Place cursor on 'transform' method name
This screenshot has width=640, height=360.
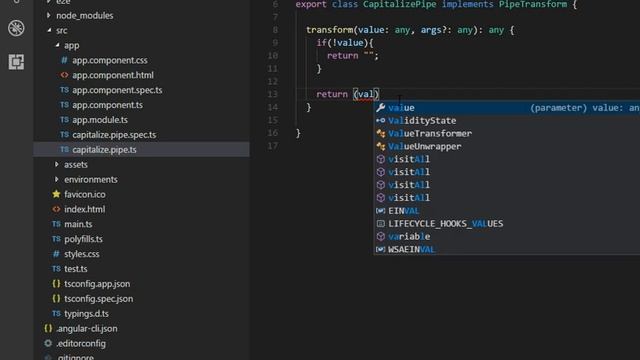pos(330,30)
